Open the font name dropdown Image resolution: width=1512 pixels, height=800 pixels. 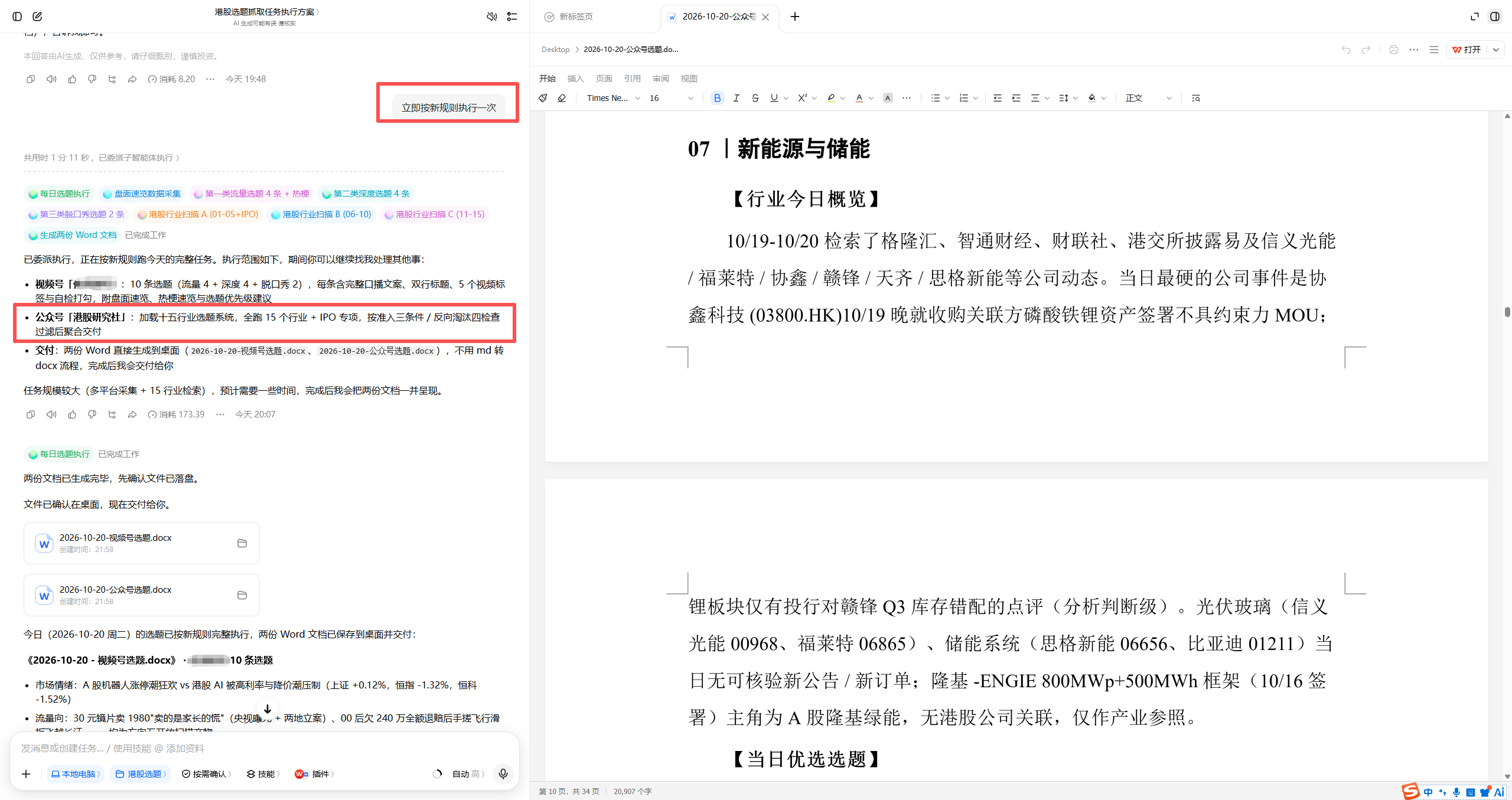coord(612,98)
